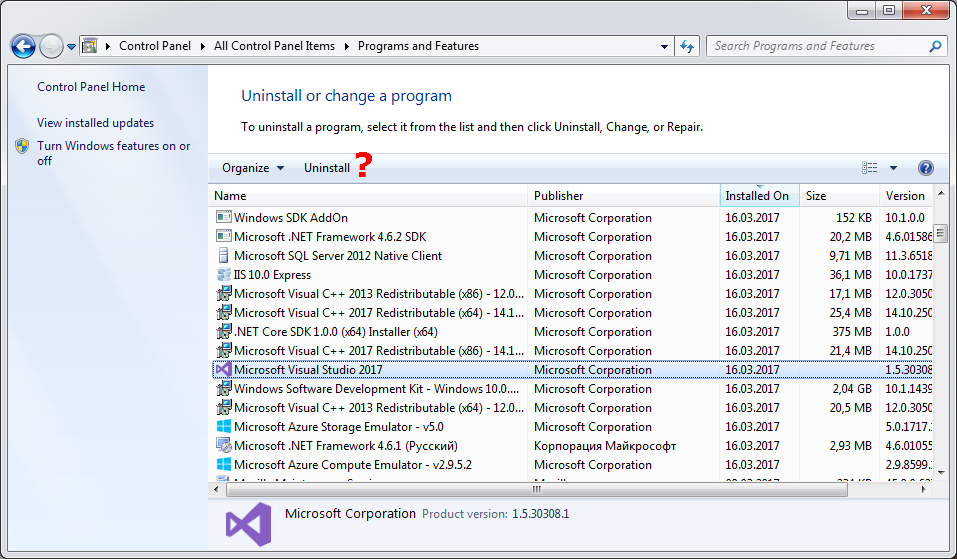
Task: Expand the arrow after All Control Panel Items
Action: click(347, 46)
